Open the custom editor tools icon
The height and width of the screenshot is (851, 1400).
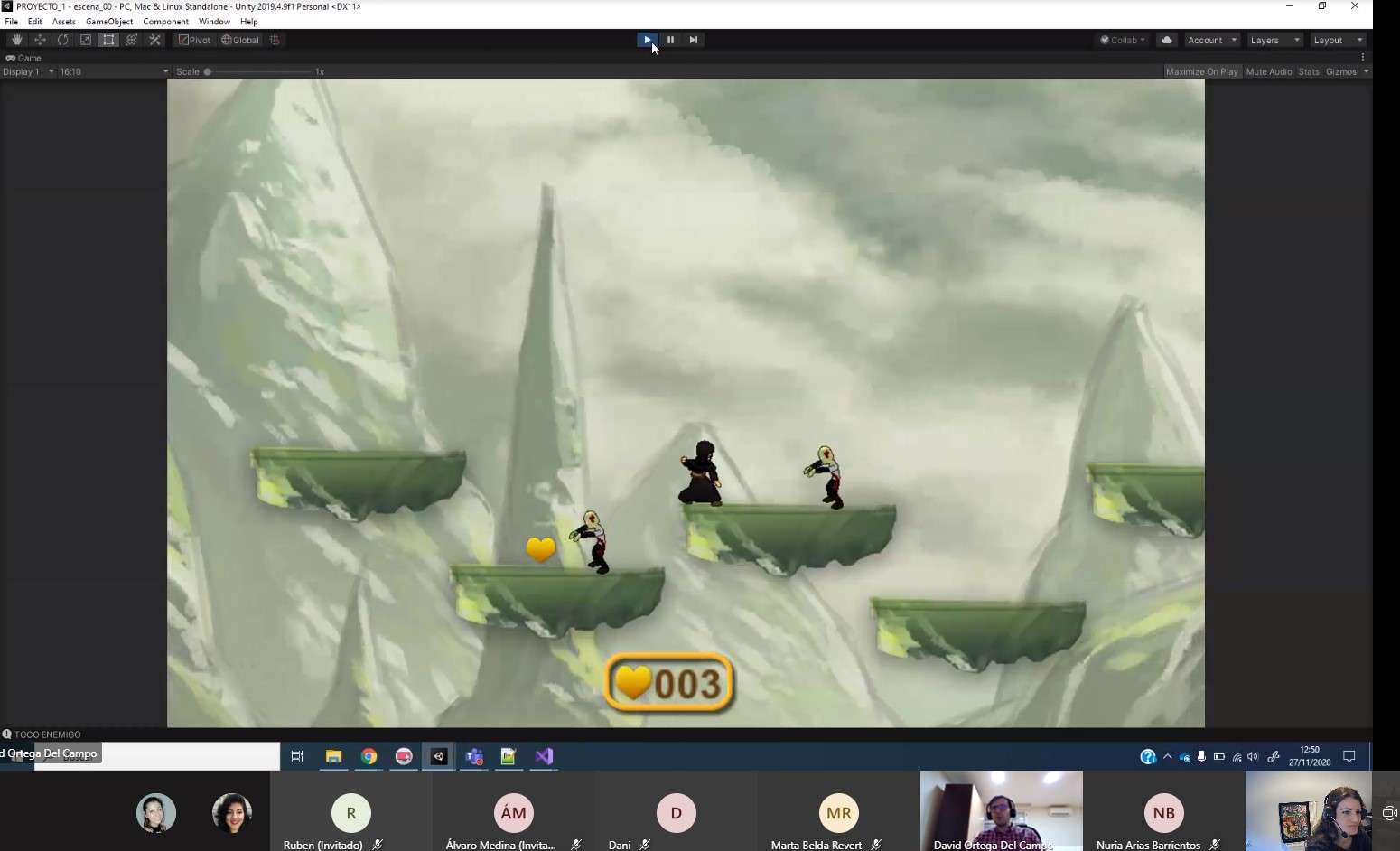click(x=154, y=40)
